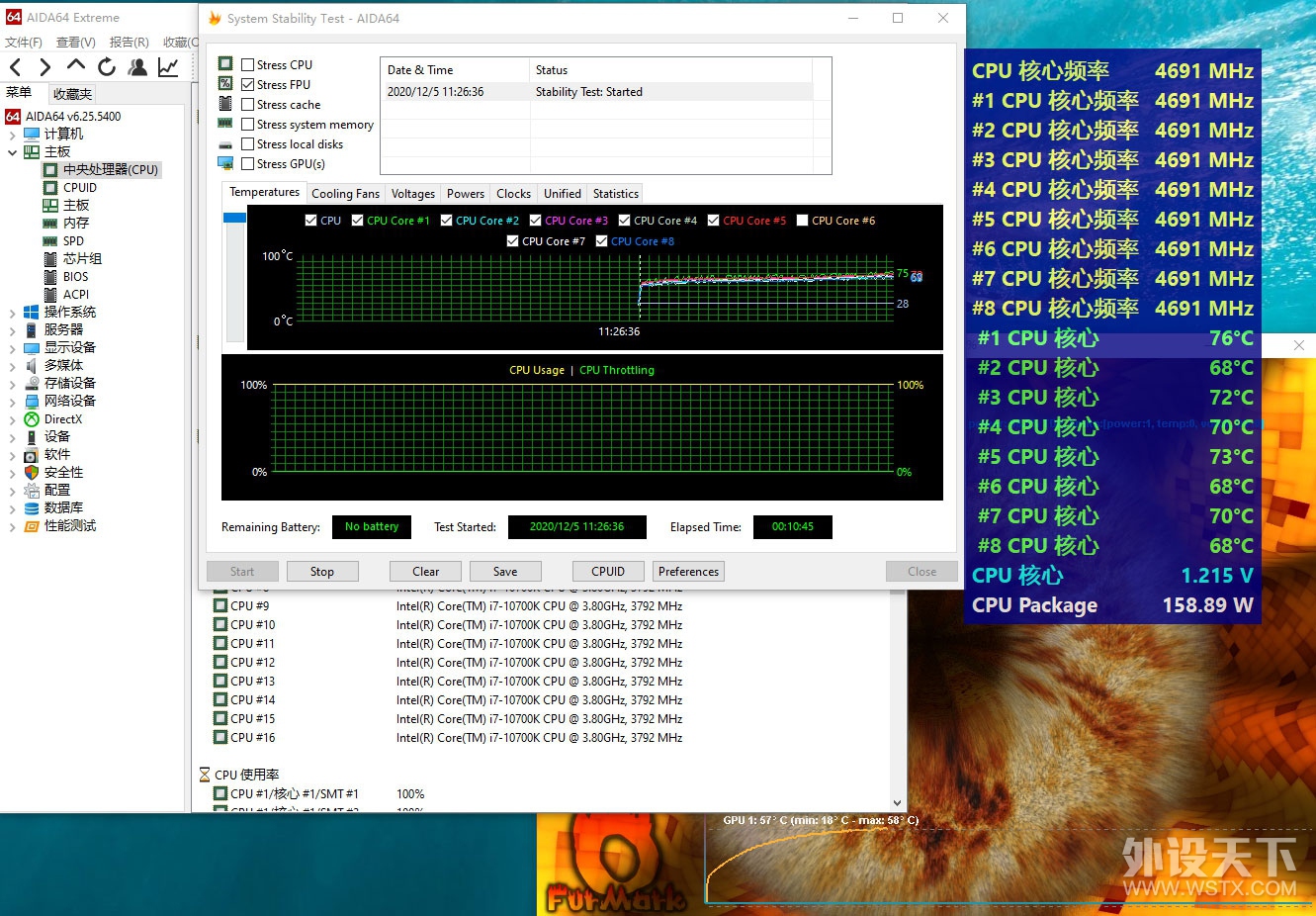Open the 文件(F) menu
The width and height of the screenshot is (1316, 916).
(x=24, y=43)
